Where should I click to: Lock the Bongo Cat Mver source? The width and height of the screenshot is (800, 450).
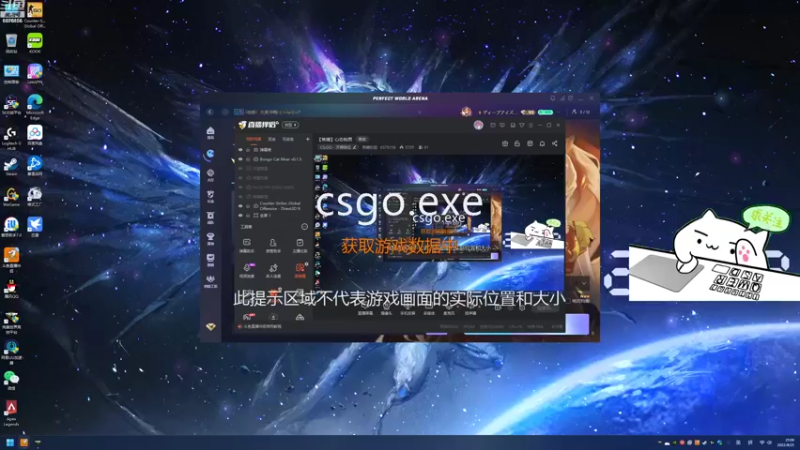pos(248,159)
